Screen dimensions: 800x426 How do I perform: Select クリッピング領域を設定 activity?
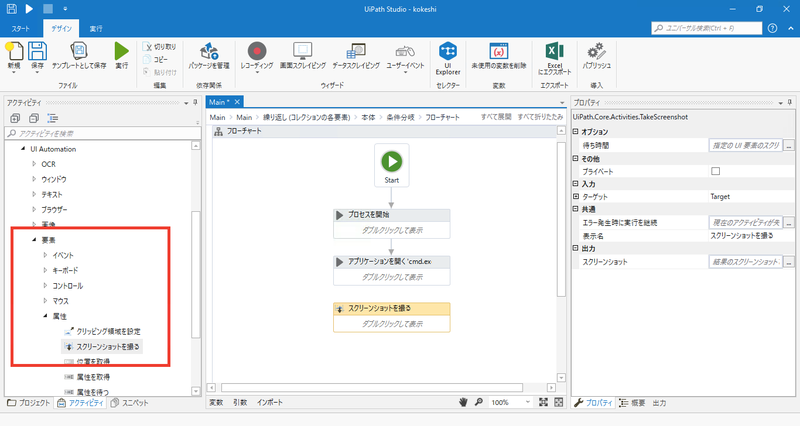pos(103,331)
